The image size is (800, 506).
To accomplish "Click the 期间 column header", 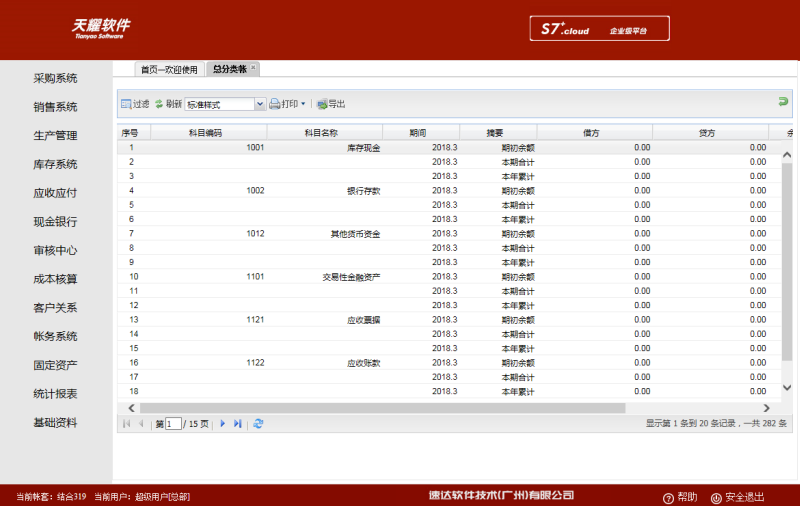I will (x=421, y=133).
